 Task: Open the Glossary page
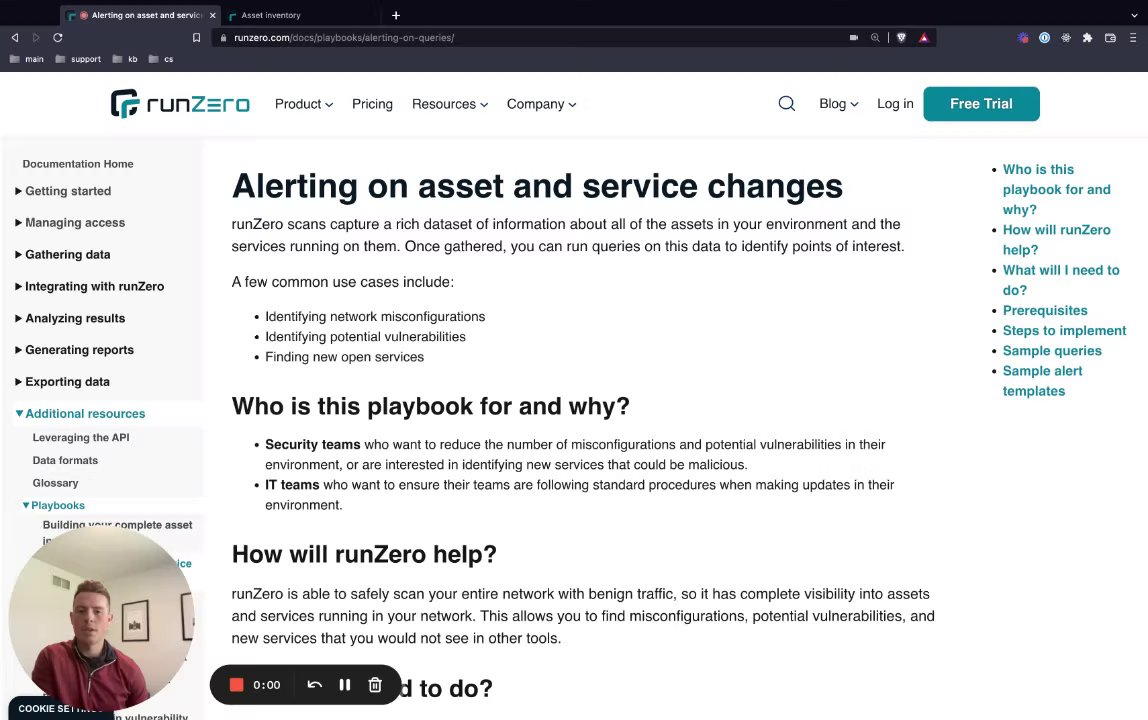[x=55, y=483]
